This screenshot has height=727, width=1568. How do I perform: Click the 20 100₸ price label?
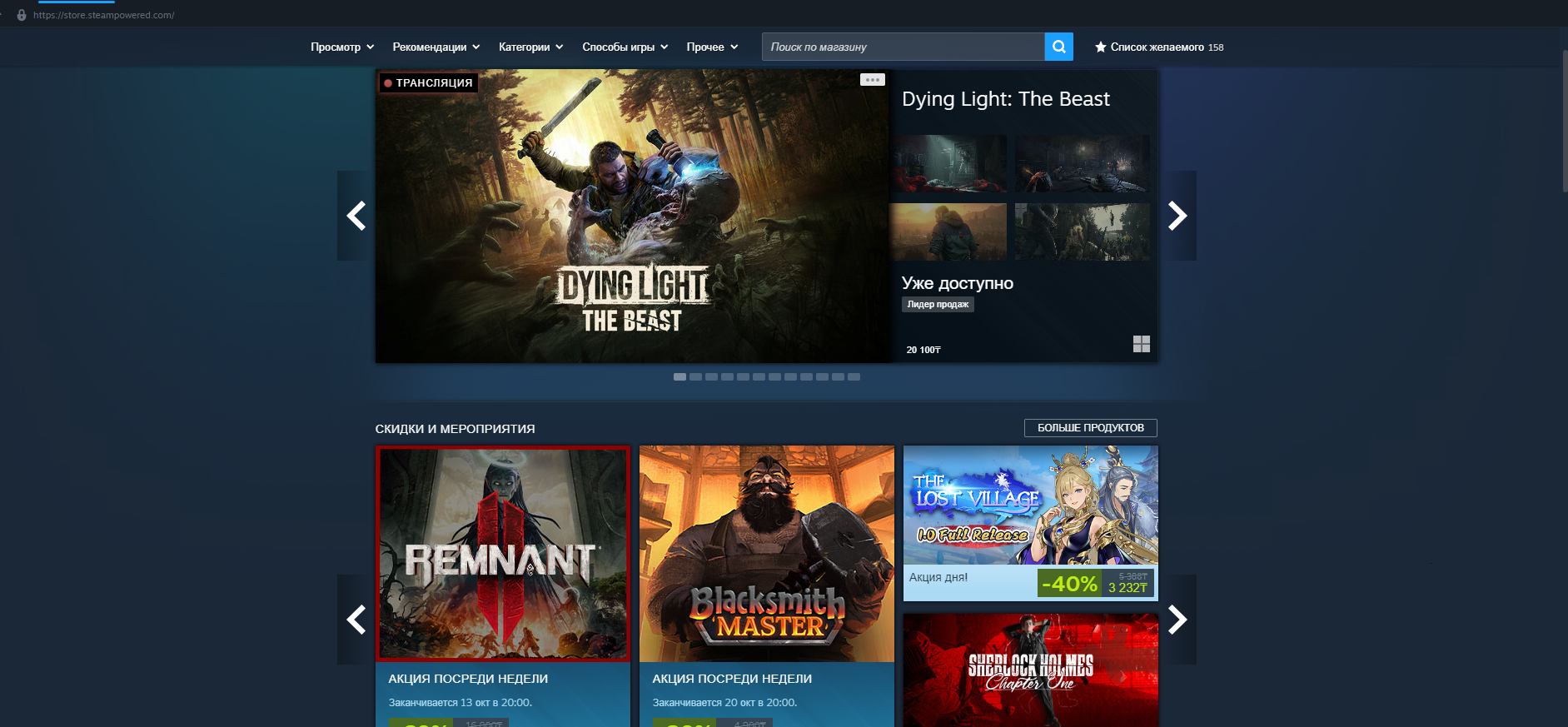coord(923,350)
